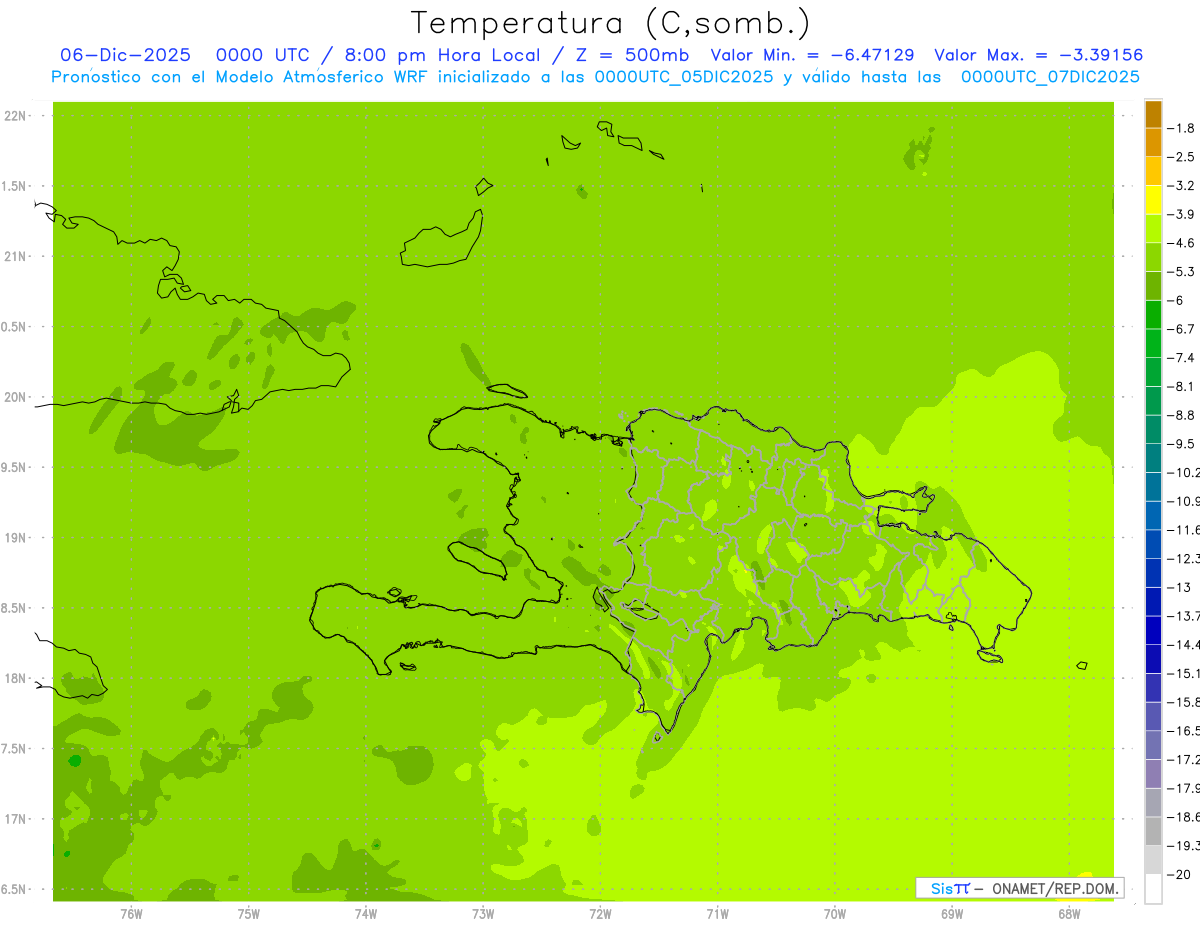Click the '-1.8' legend value
This screenshot has height=927, width=1200.
pos(1182,128)
